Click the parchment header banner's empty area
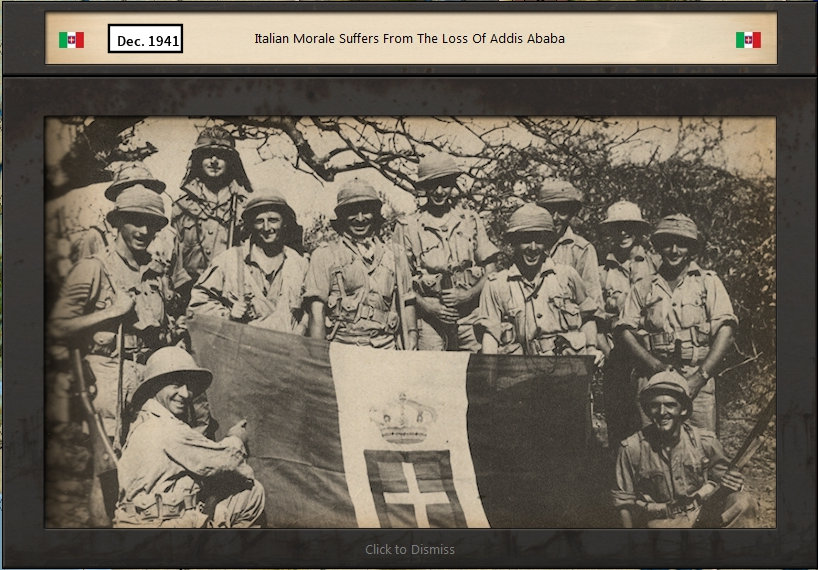This screenshot has width=818, height=570. click(650, 40)
